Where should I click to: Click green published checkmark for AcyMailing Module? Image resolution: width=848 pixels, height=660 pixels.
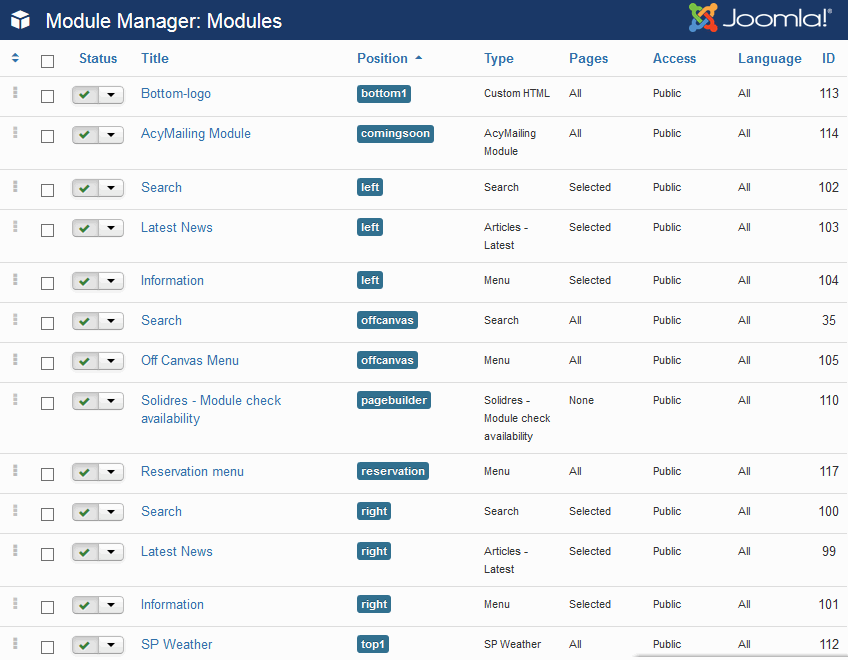coord(85,134)
